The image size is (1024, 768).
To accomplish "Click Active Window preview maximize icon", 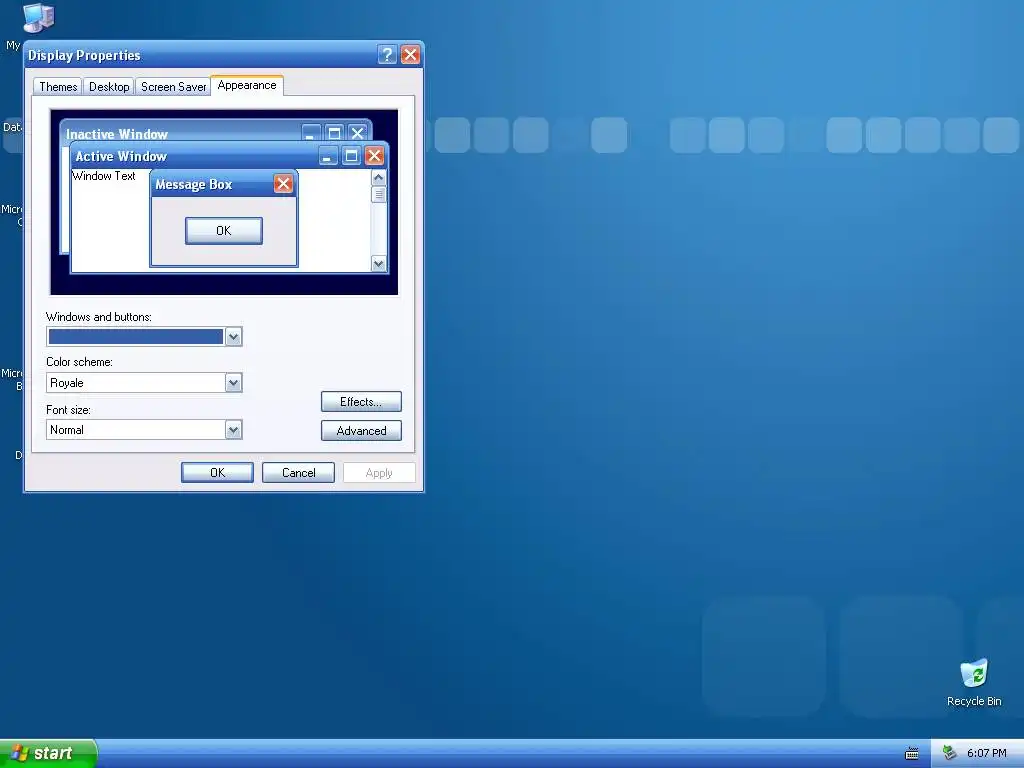I will click(351, 156).
